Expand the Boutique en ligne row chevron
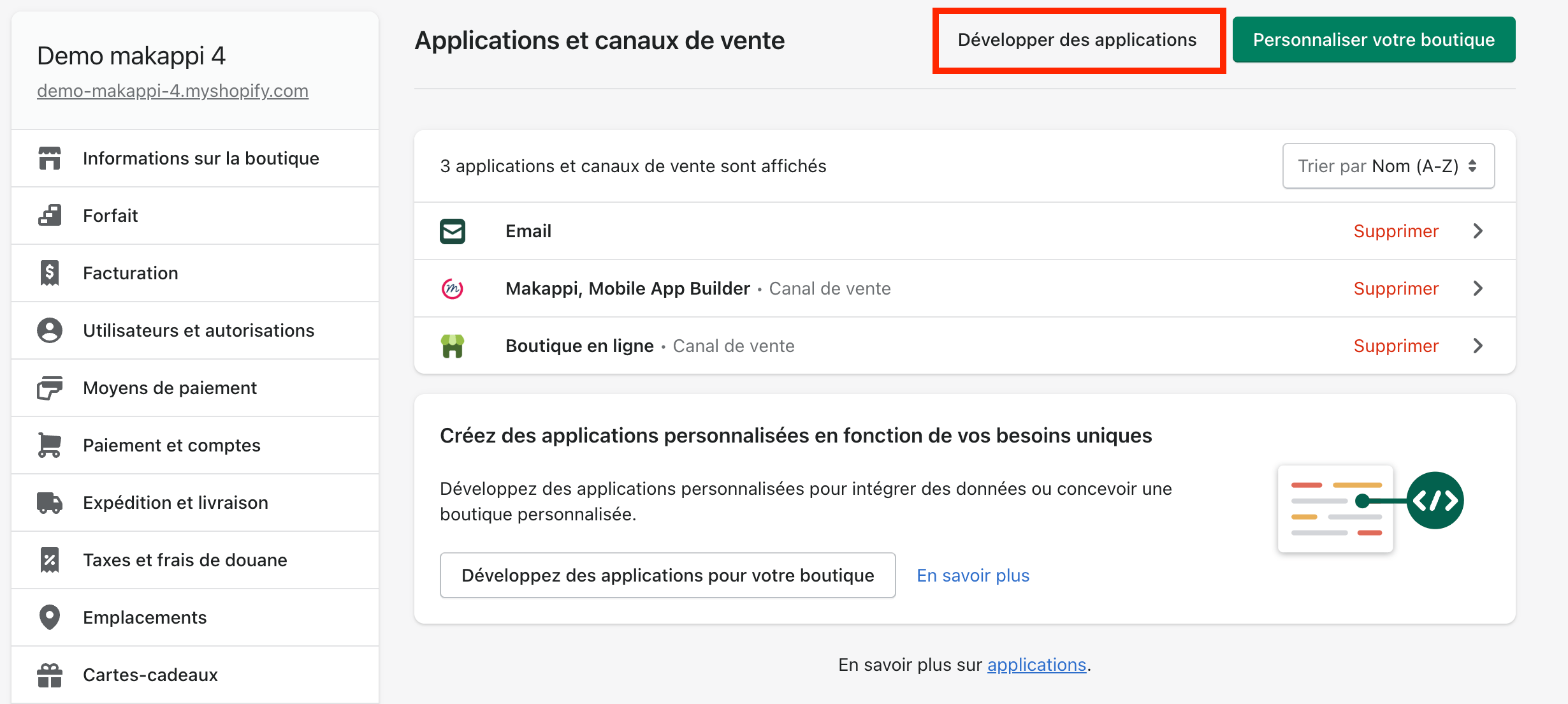 coord(1479,346)
